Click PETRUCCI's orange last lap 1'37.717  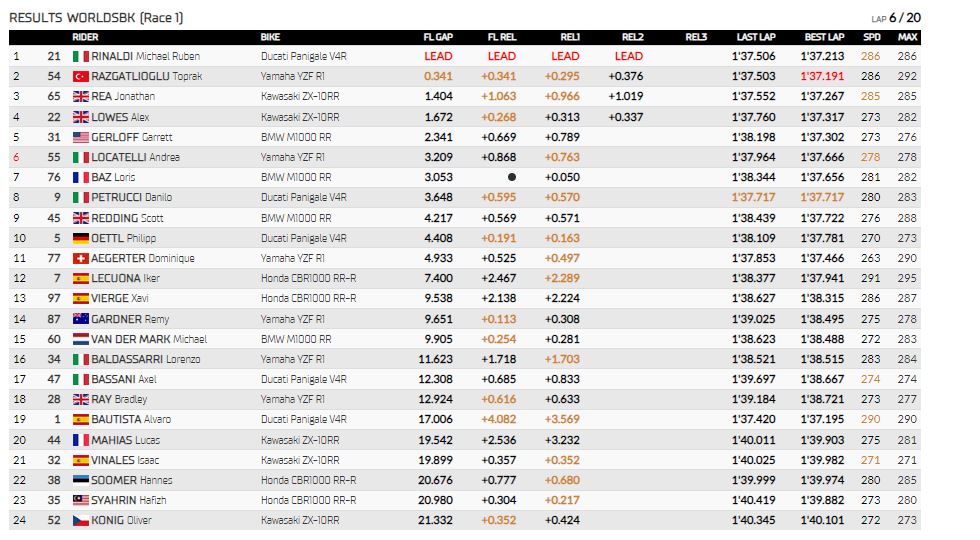[753, 197]
